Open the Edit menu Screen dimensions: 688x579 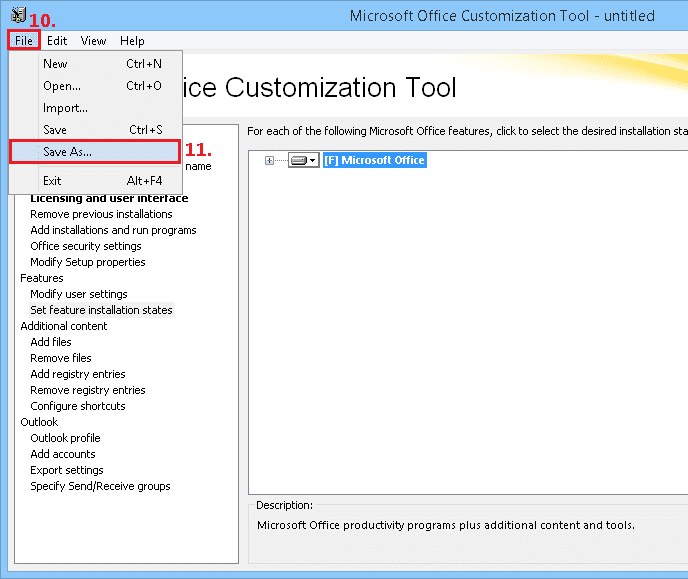[57, 41]
